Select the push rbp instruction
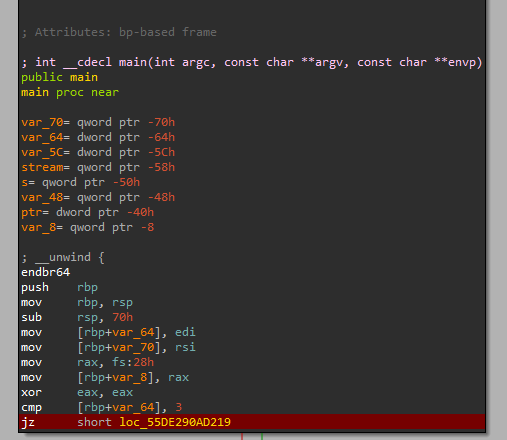Screen dimensions: 507x440 click(x=60, y=287)
